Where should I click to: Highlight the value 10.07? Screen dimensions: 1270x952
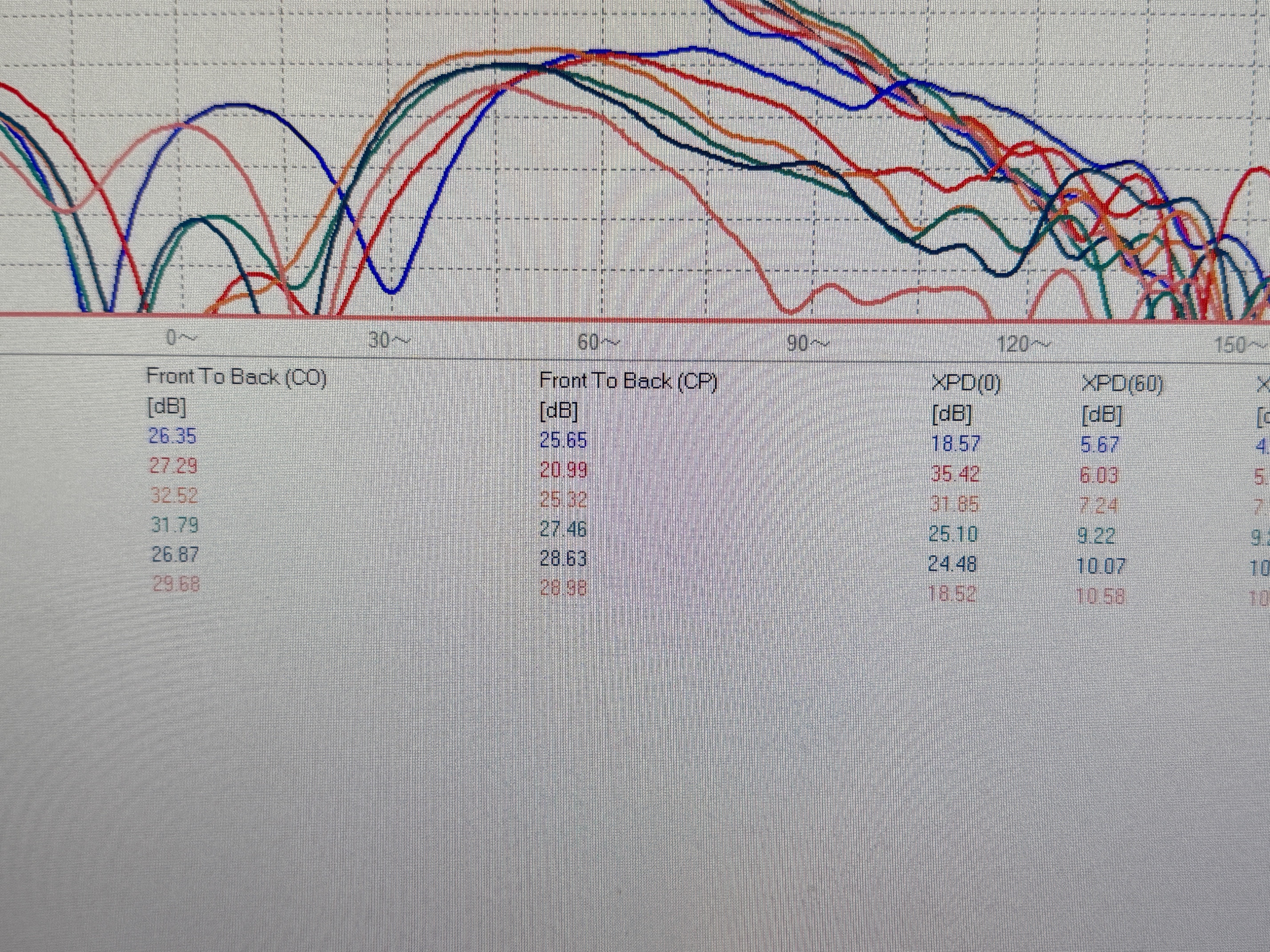click(x=1101, y=567)
